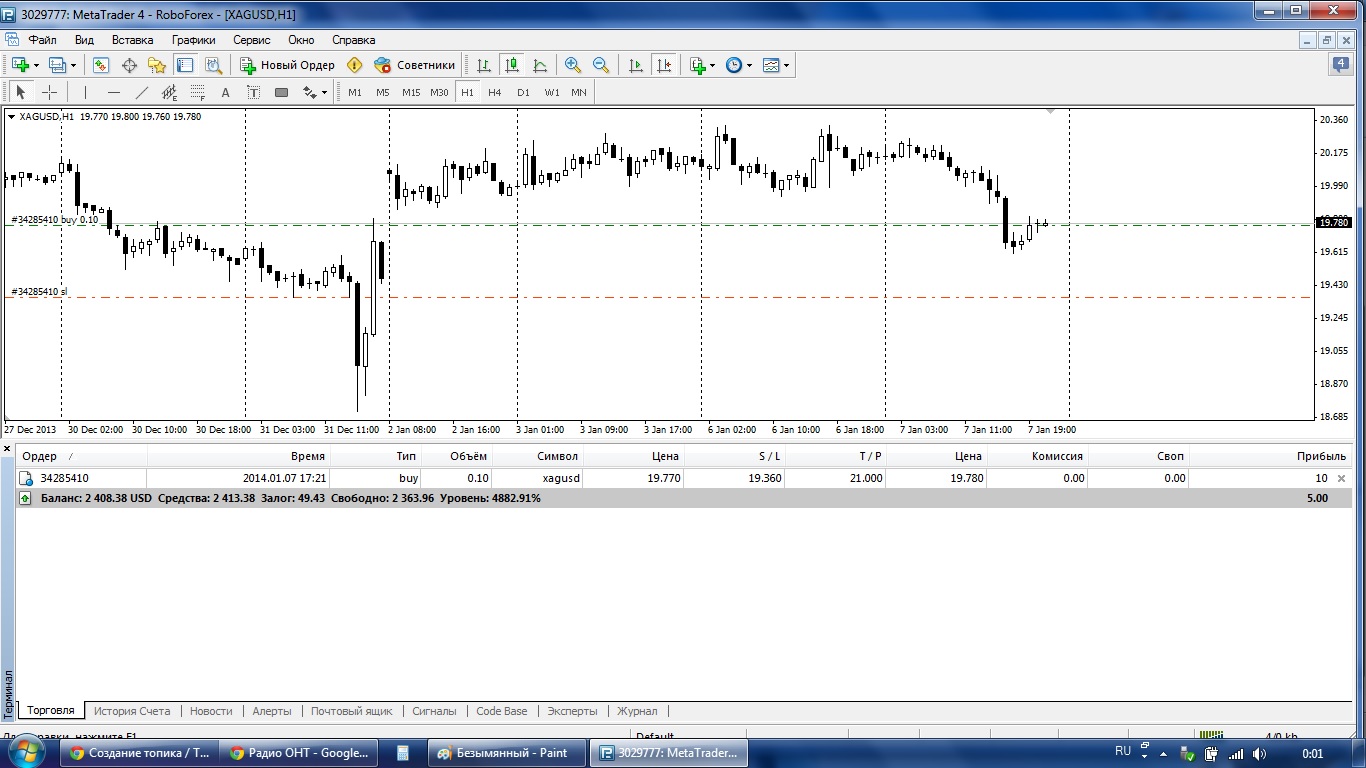Toggle chart auto scroll
Image resolution: width=1366 pixels, height=768 pixels.
[x=635, y=65]
